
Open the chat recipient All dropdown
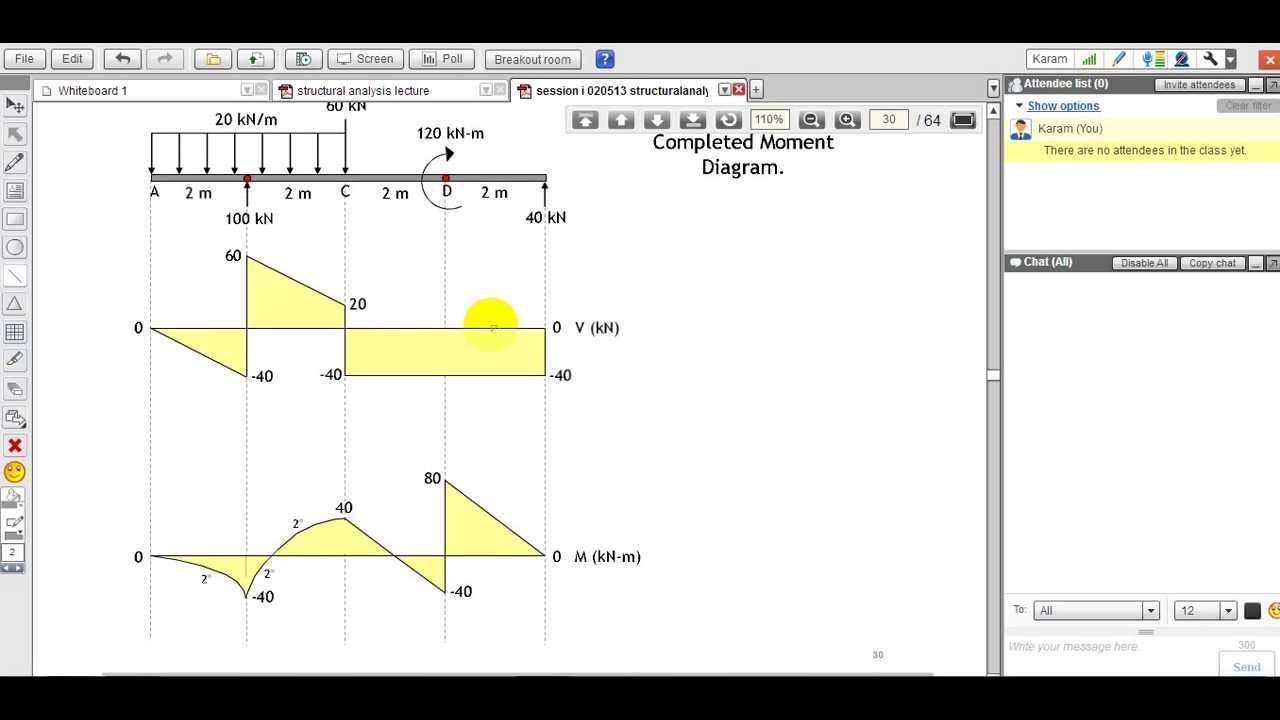click(1097, 611)
